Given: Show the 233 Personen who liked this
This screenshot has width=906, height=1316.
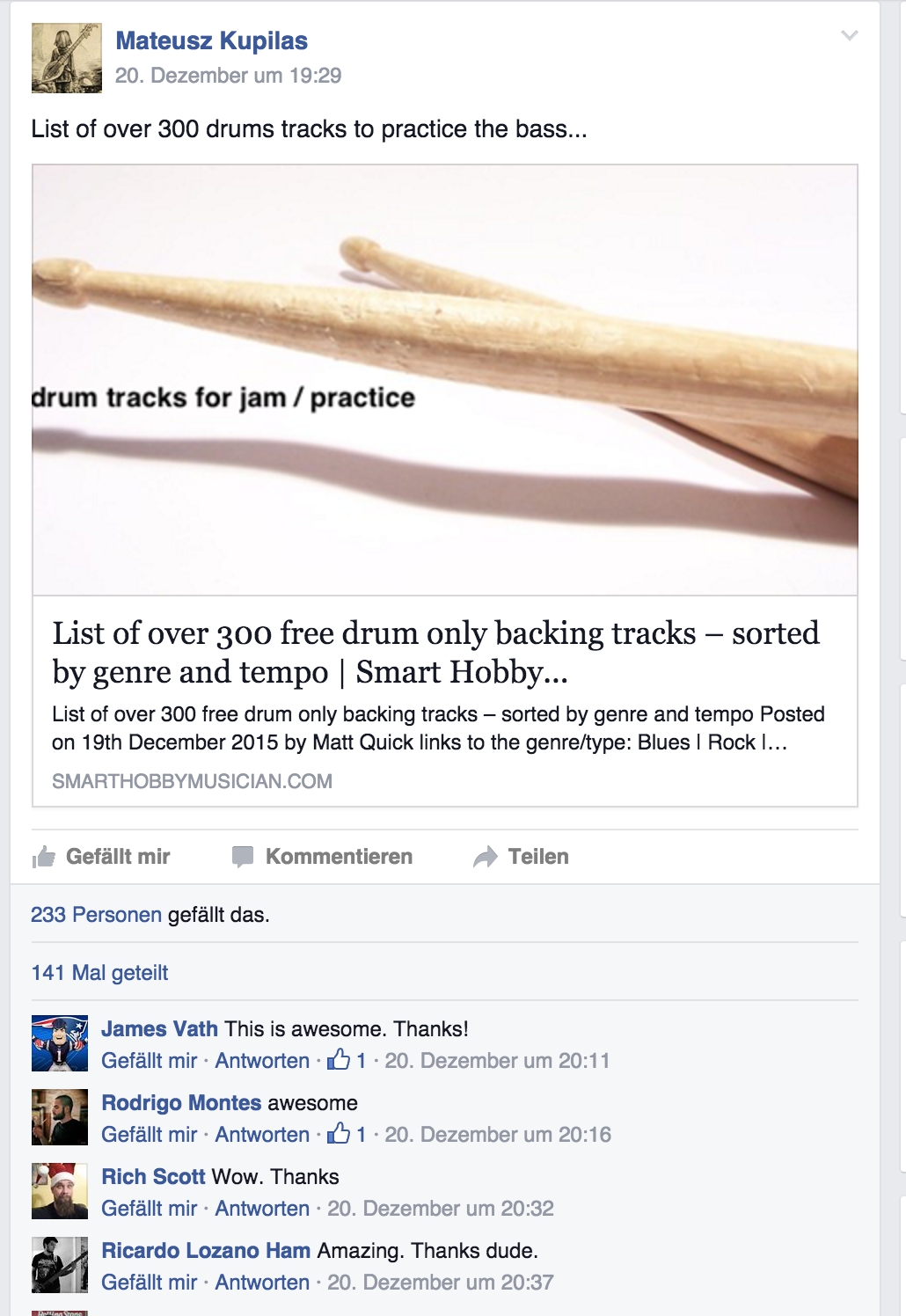Looking at the screenshot, I should 96,915.
